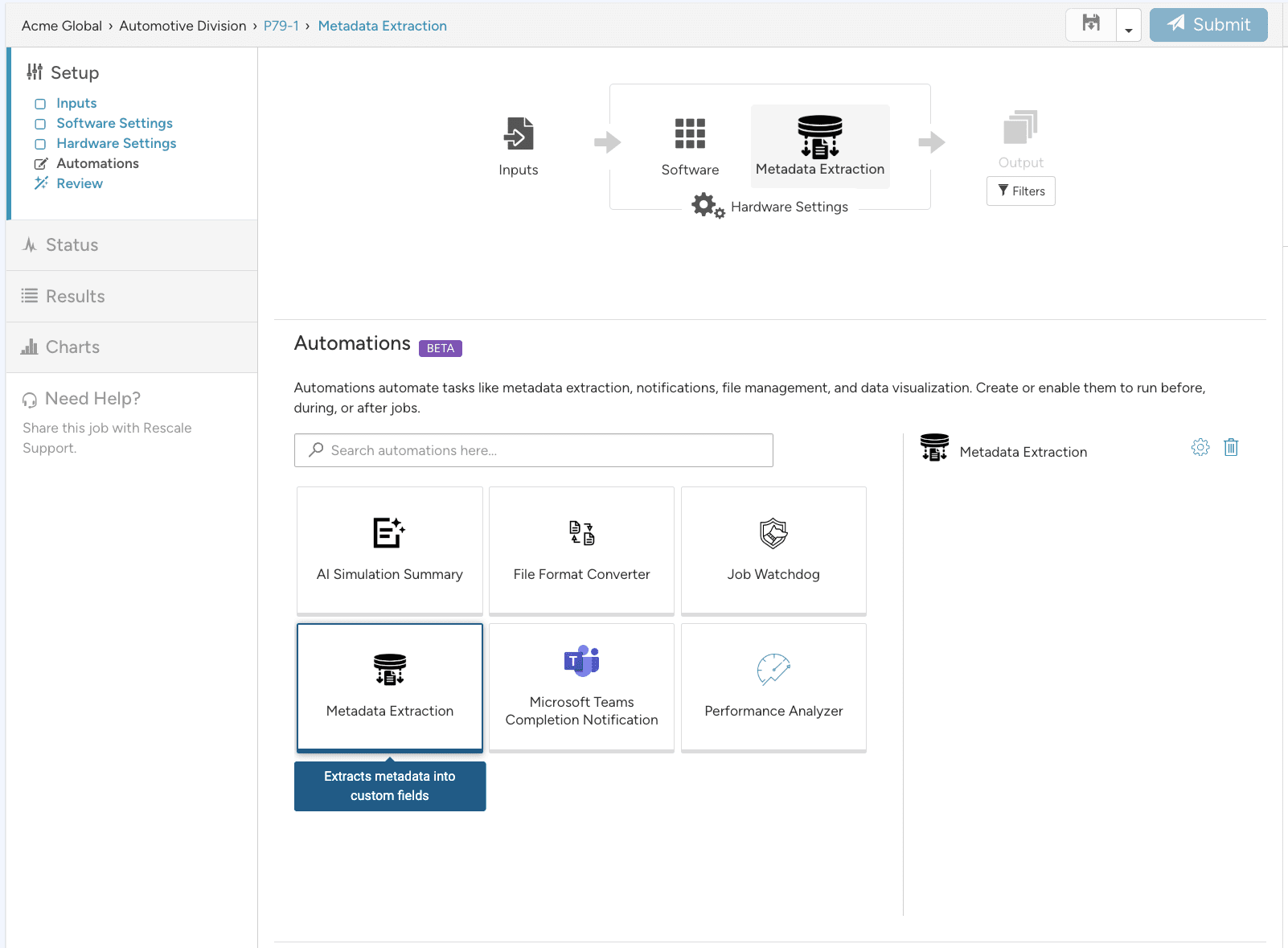1288x948 pixels.
Task: Open the P79-1 breadcrumb link
Action: click(x=281, y=26)
